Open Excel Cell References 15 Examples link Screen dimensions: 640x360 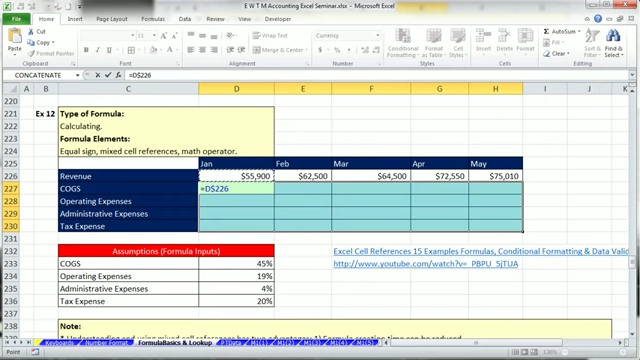481,251
